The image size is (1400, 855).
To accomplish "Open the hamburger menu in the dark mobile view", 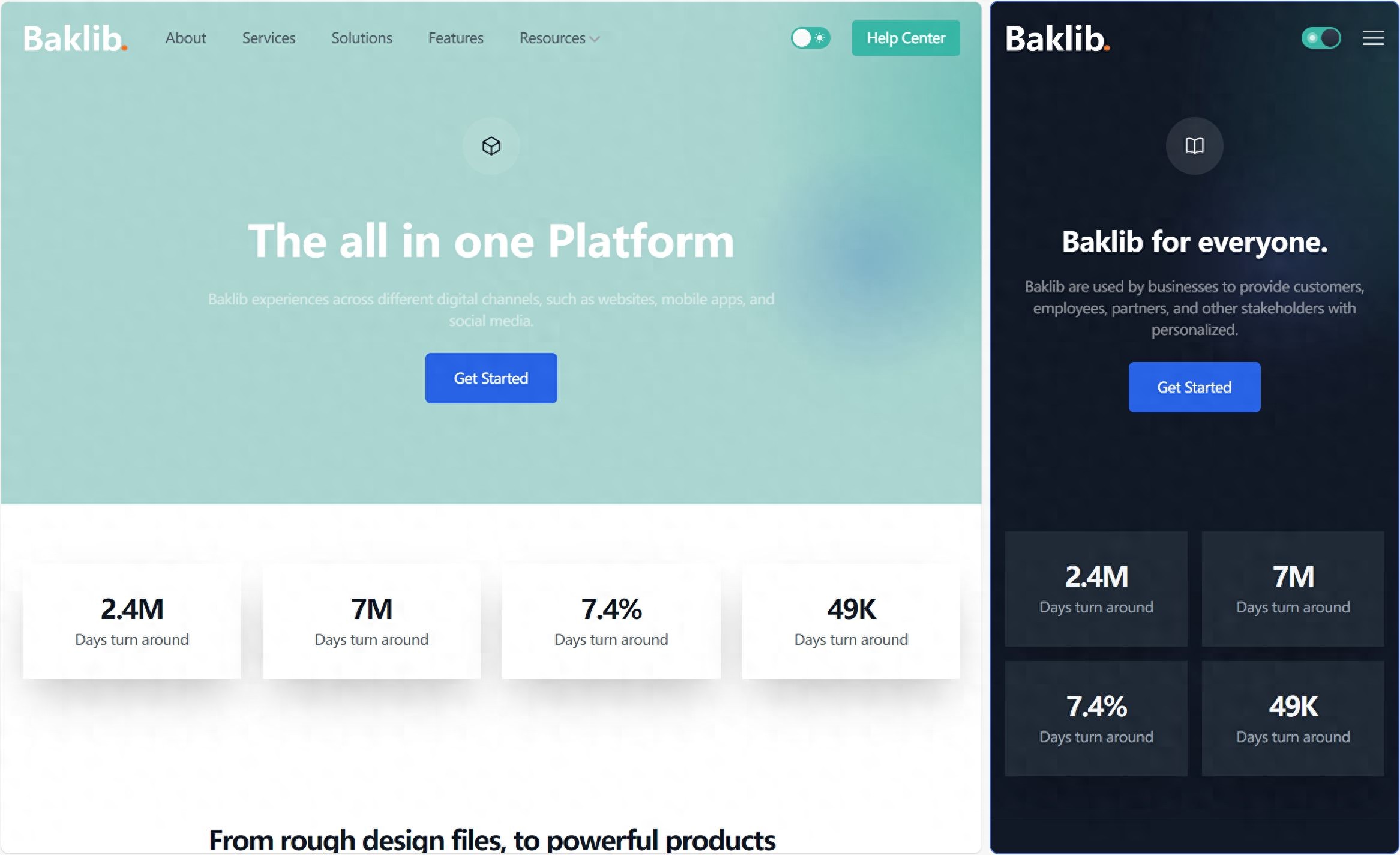I will [x=1373, y=38].
